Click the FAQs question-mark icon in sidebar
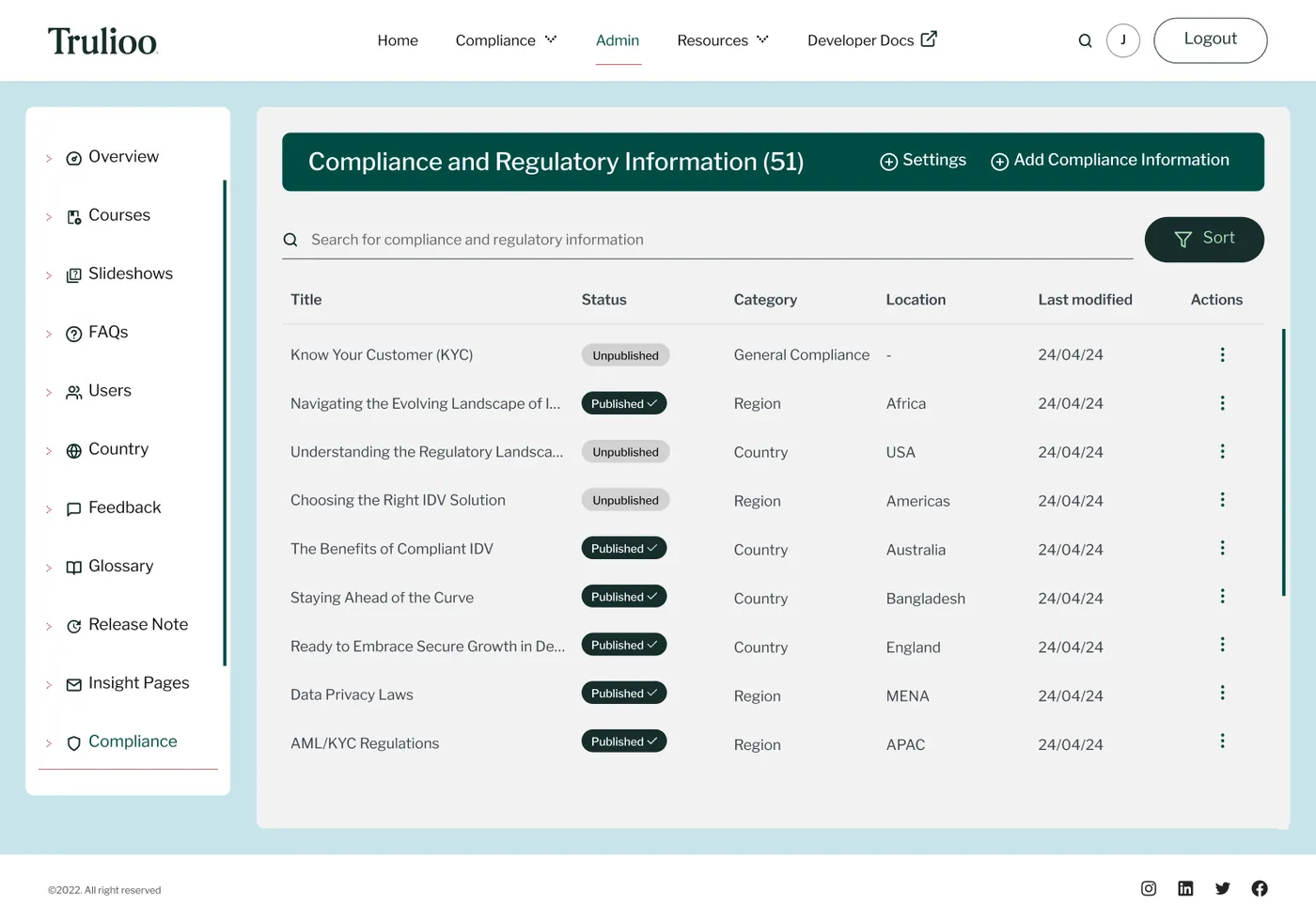1316x921 pixels. 73,334
